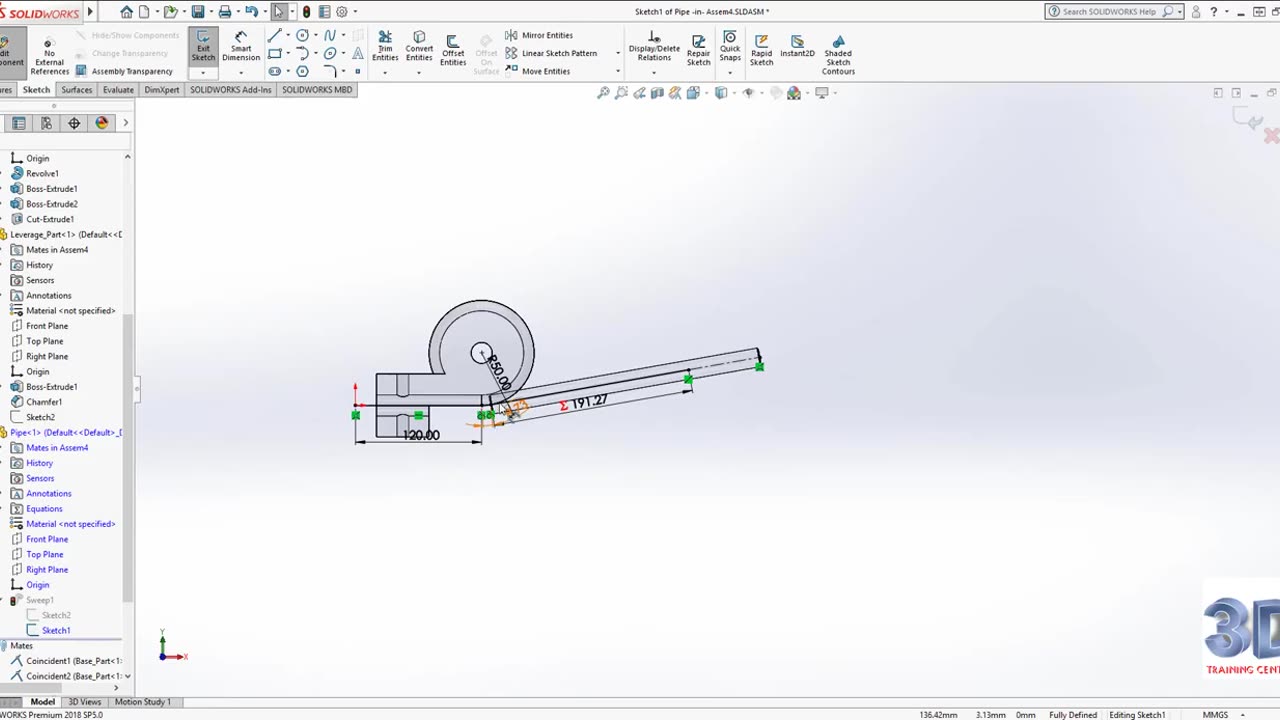Image resolution: width=1280 pixels, height=720 pixels.
Task: Open the FeatureManager Design Tree tab icon
Action: click(x=18, y=123)
